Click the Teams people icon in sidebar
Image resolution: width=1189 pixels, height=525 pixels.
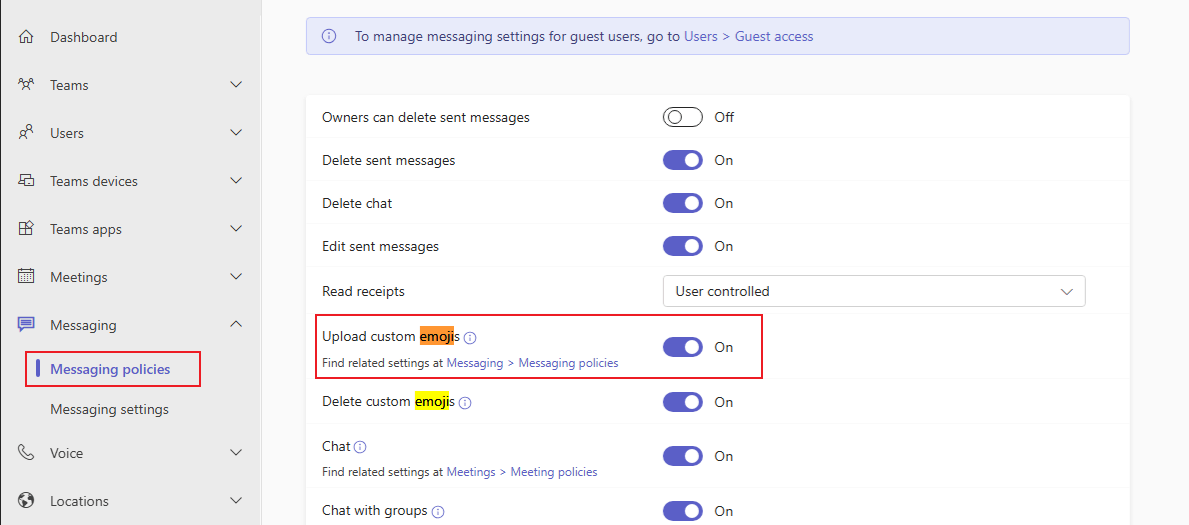(x=26, y=84)
